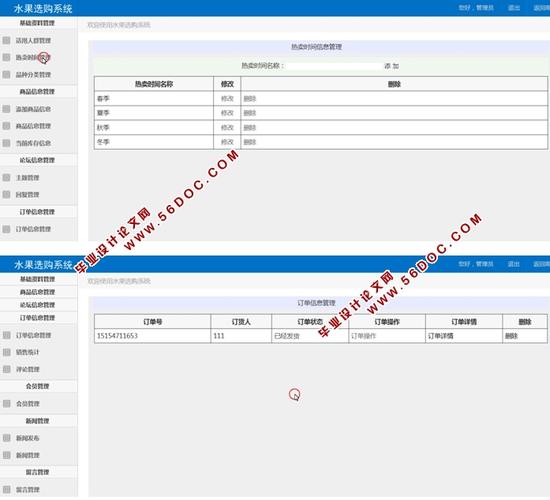Click 删除 in the 夏季 row

[x=250, y=113]
